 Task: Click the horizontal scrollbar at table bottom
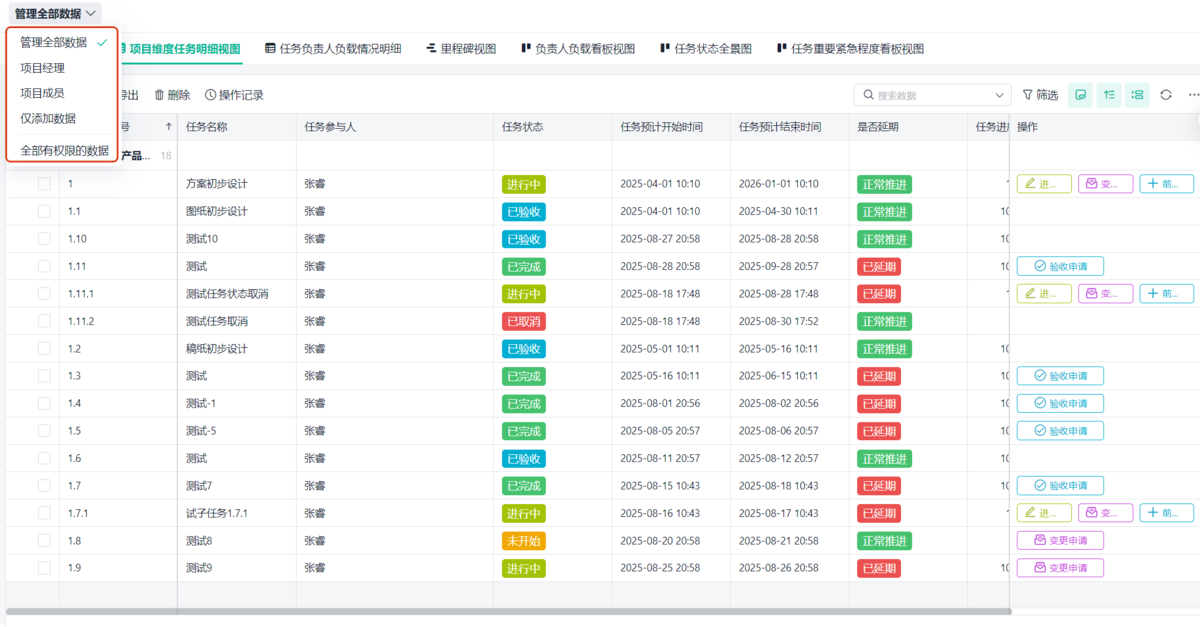(x=508, y=611)
